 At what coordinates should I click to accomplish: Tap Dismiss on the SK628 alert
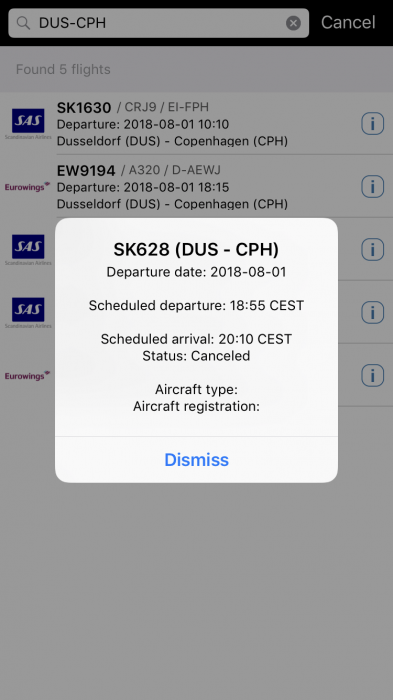click(196, 459)
